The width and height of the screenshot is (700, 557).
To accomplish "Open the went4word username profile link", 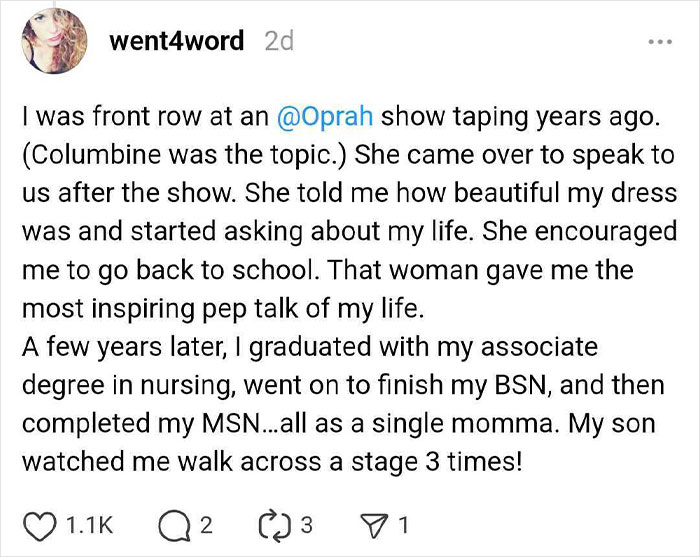I will (176, 42).
